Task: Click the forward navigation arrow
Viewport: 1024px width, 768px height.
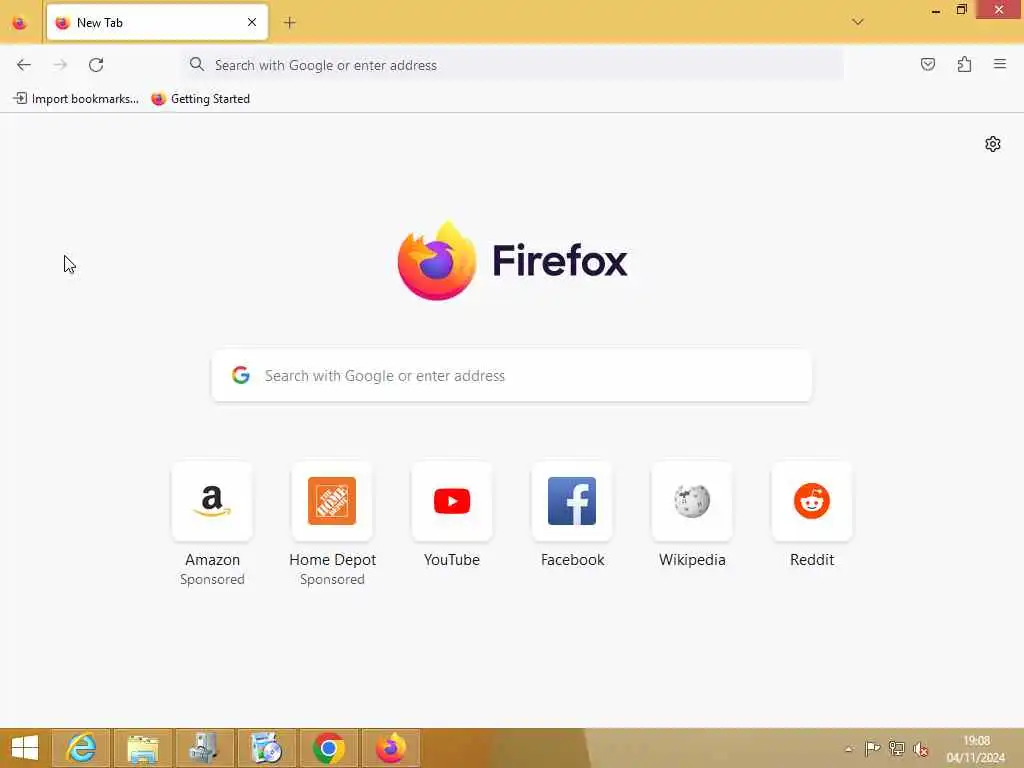Action: click(x=60, y=65)
